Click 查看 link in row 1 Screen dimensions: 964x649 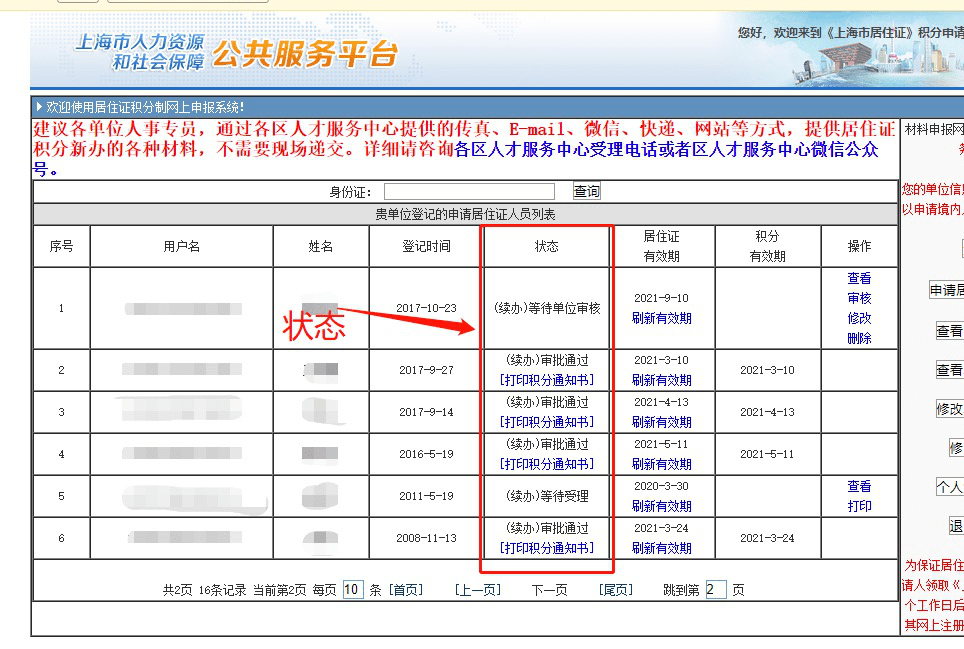click(x=859, y=278)
